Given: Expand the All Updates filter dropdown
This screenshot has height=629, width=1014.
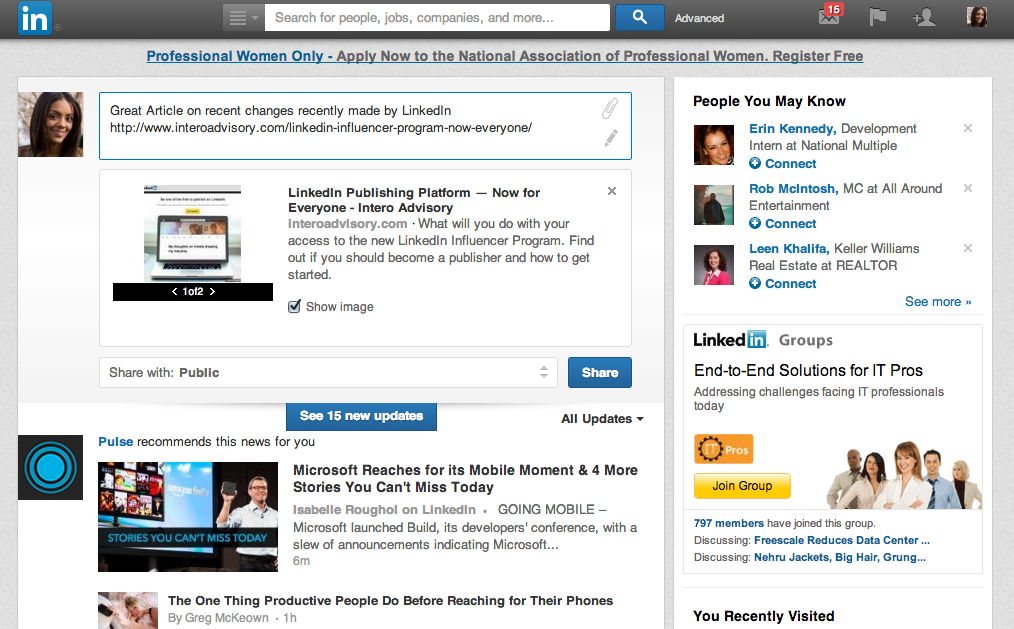Looking at the screenshot, I should [602, 419].
